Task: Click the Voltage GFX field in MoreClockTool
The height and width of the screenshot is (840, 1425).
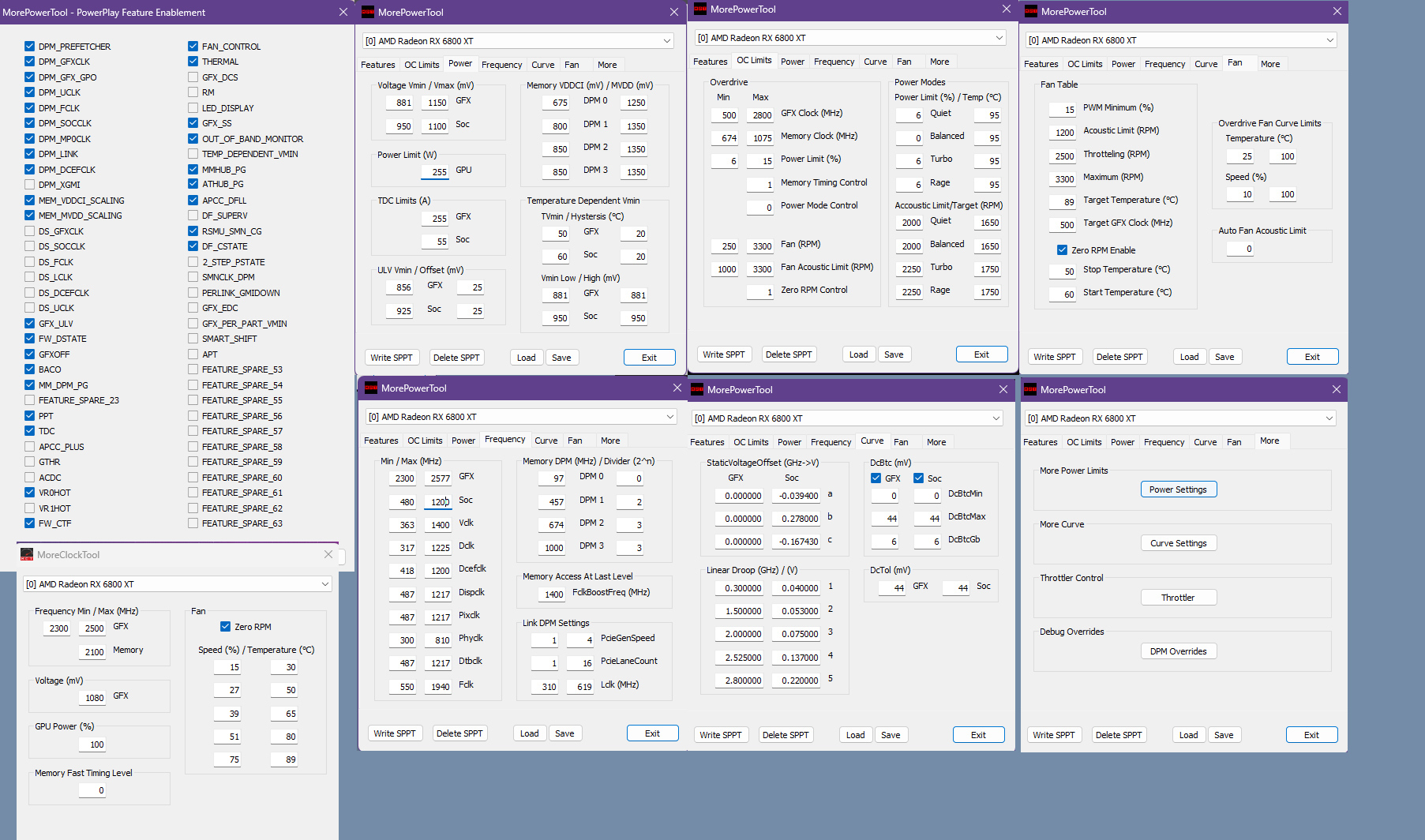Action: coord(92,698)
